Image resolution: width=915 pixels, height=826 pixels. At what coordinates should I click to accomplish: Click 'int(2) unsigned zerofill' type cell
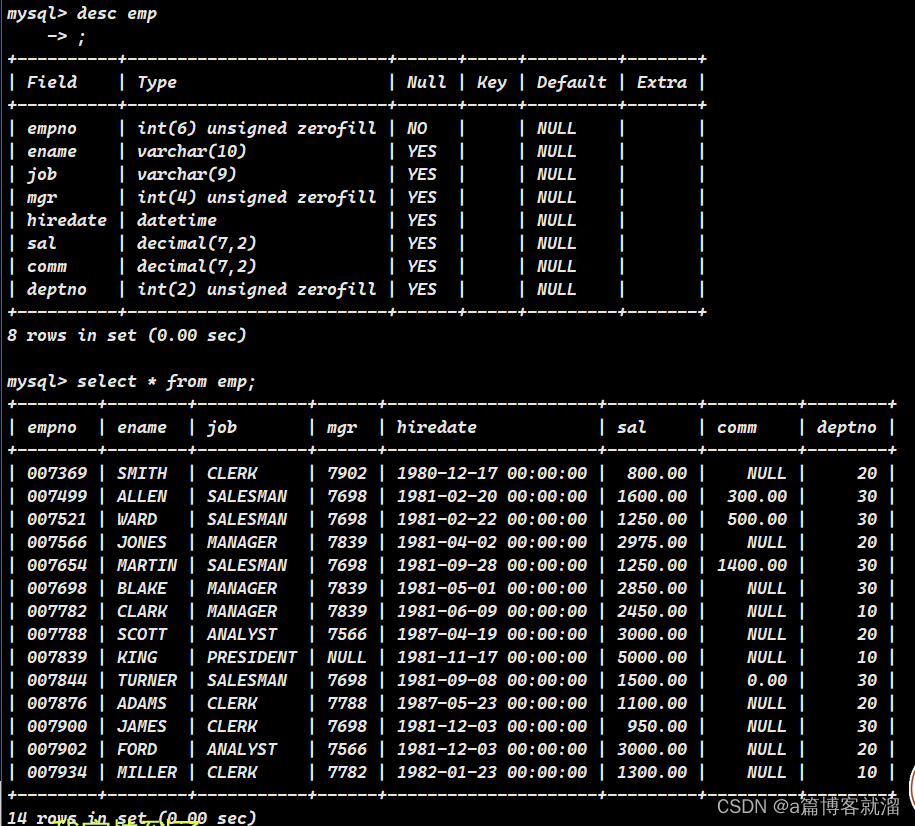pyautogui.click(x=257, y=289)
